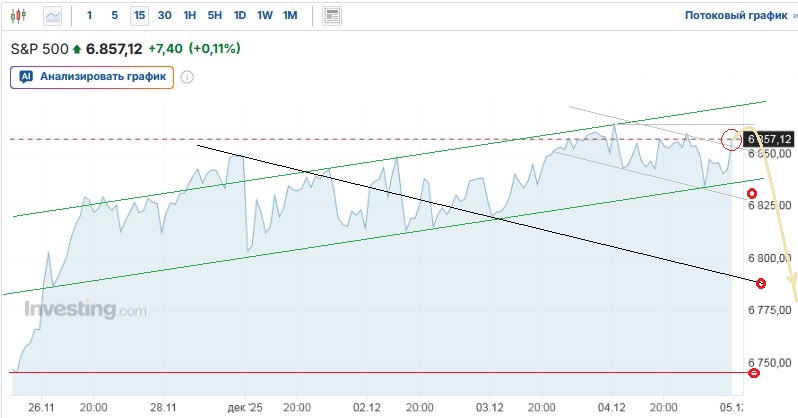Click the info icon beside Анализировать график

point(187,77)
